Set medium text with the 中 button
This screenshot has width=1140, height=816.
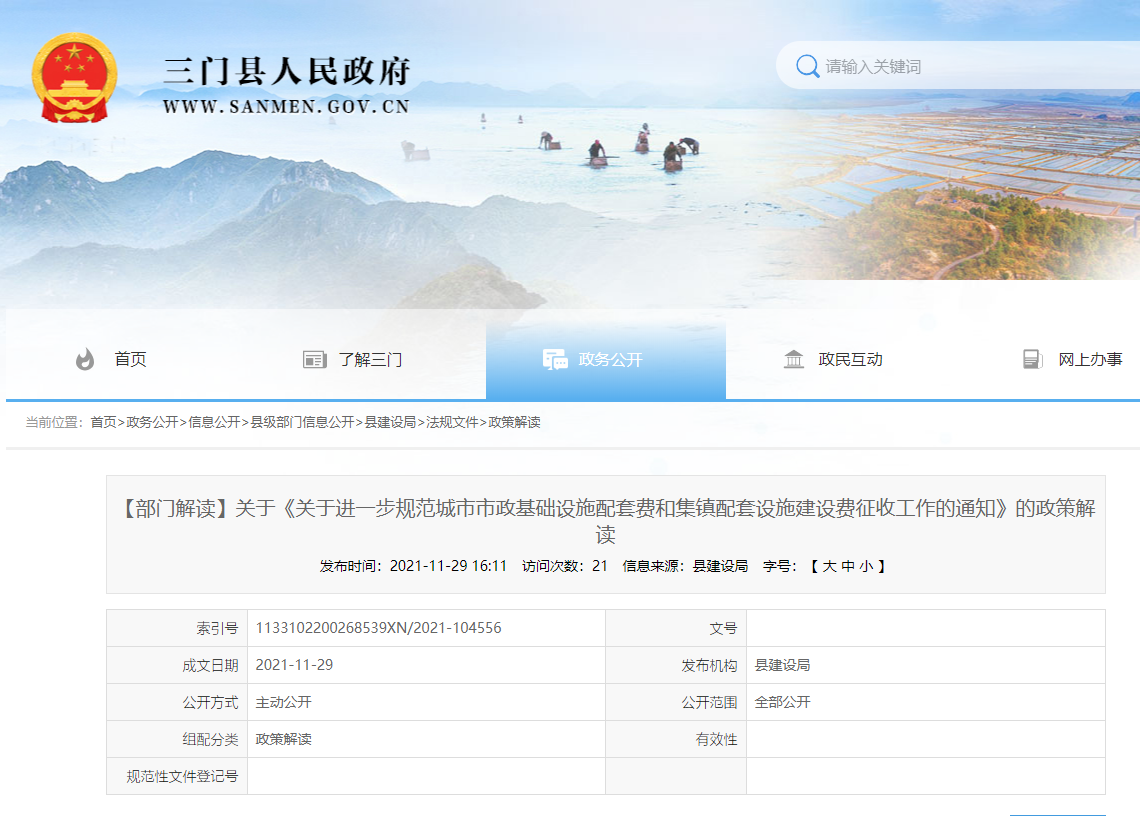click(x=846, y=566)
